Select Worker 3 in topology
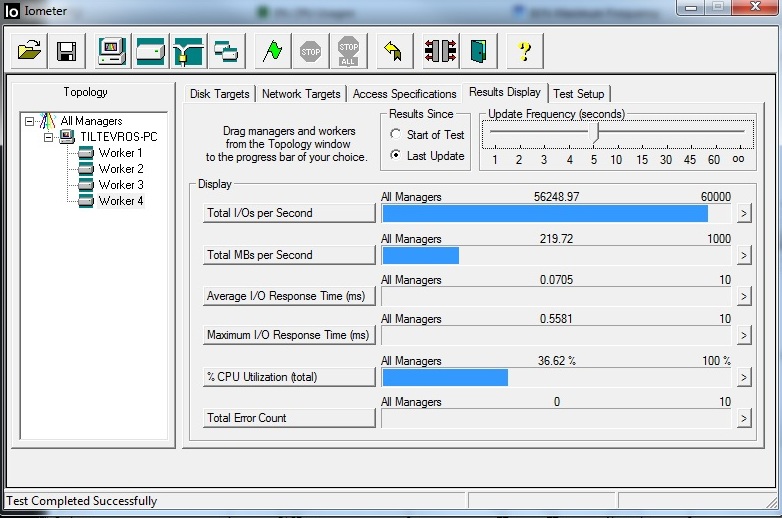The width and height of the screenshot is (782, 518). tap(121, 184)
